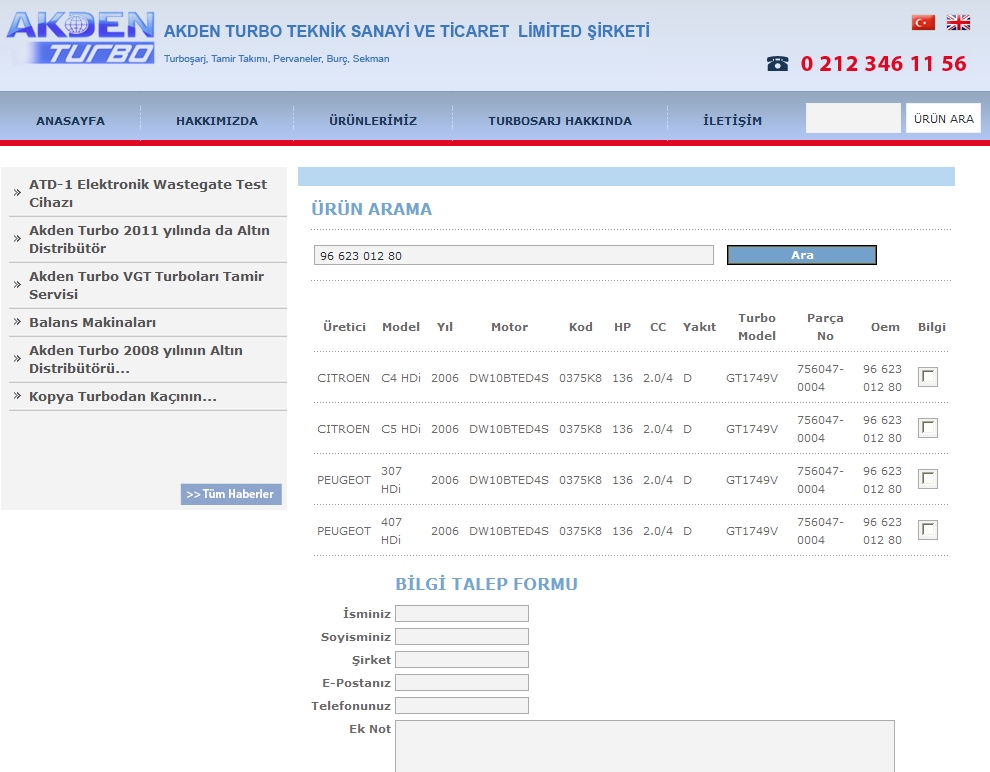Screen dimensions: 990x772
Task: Click ÜRÜN ARAMA heading
Action: (x=371, y=209)
